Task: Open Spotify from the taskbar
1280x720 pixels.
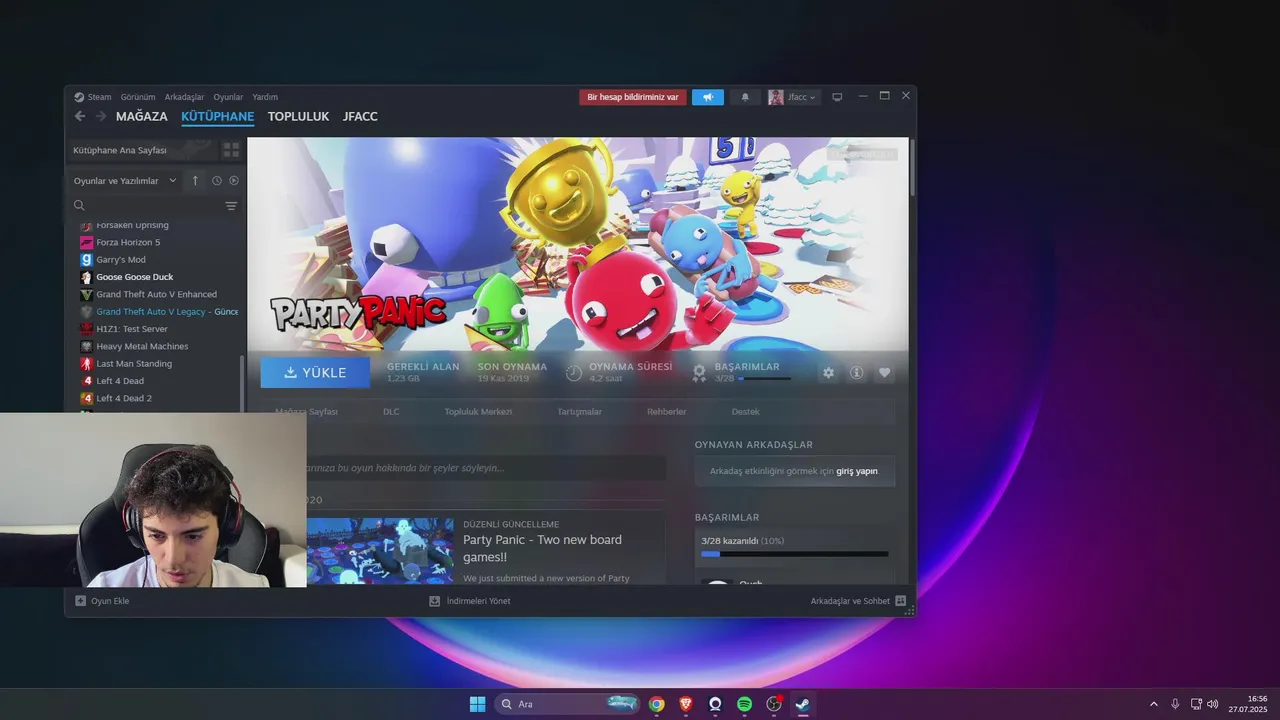Action: tap(745, 704)
